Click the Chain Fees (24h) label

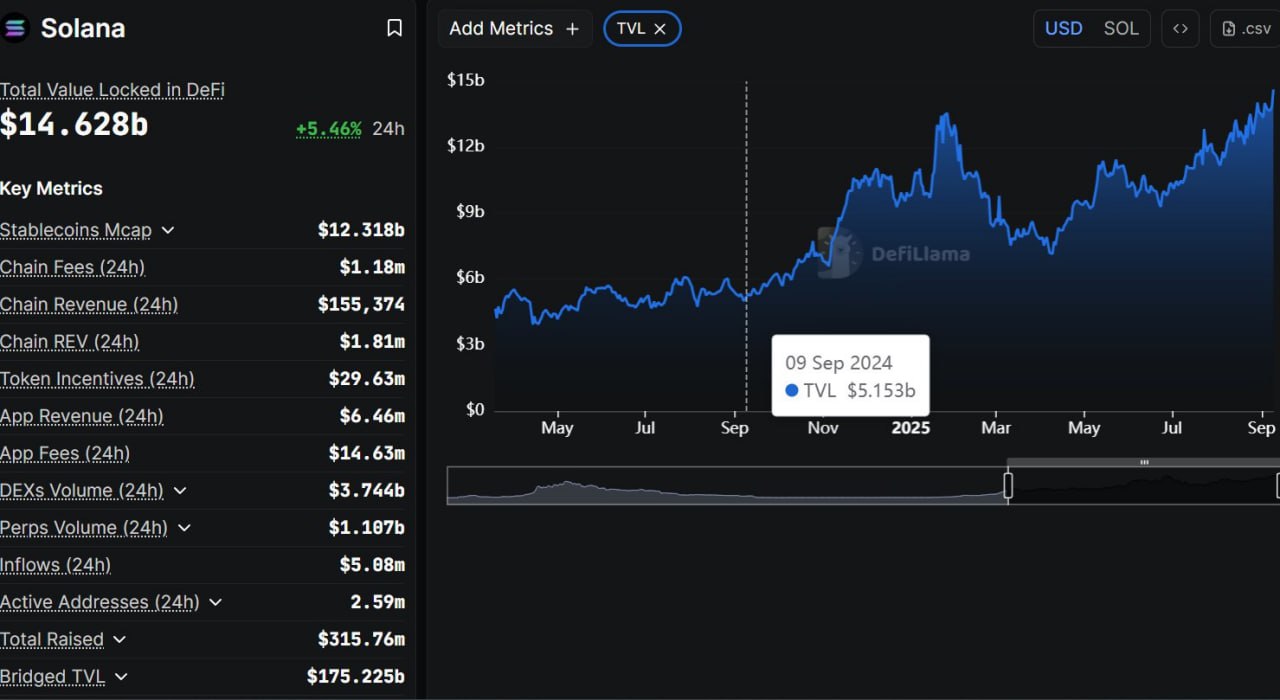72,267
